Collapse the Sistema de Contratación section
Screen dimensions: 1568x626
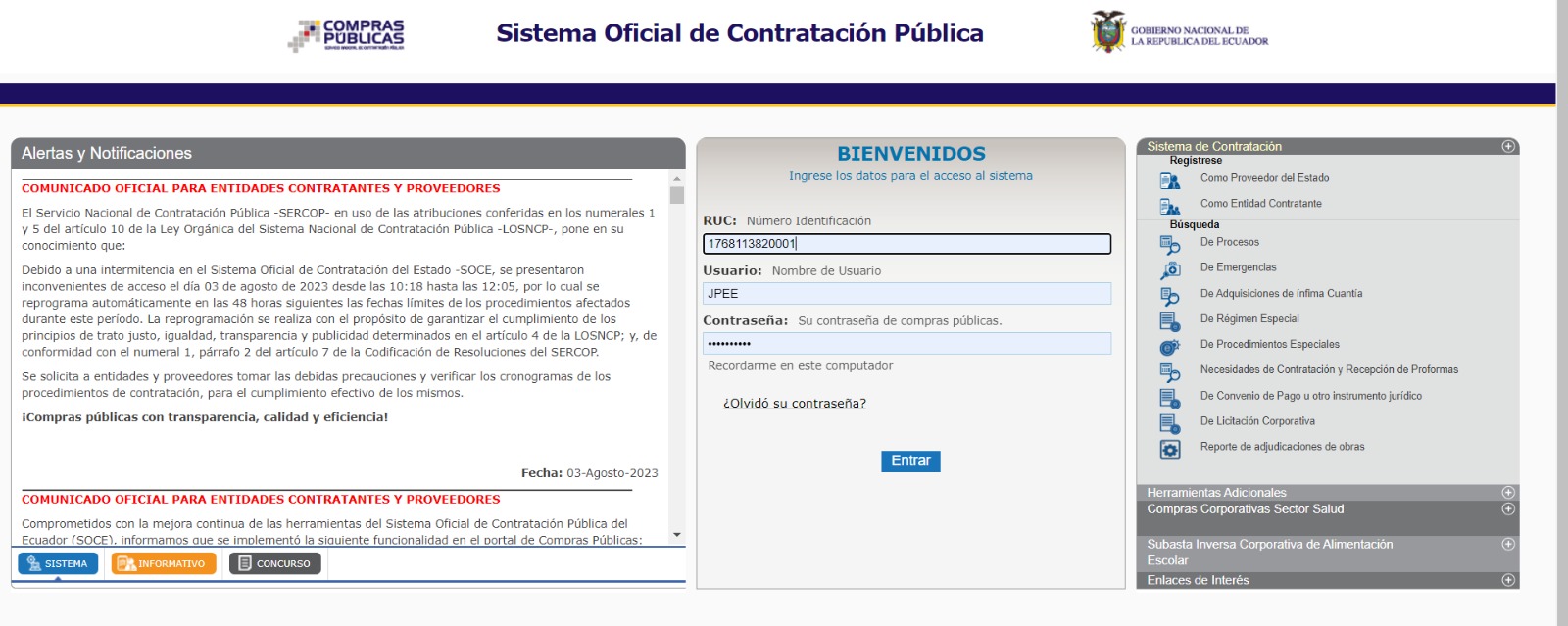pyautogui.click(x=1508, y=146)
